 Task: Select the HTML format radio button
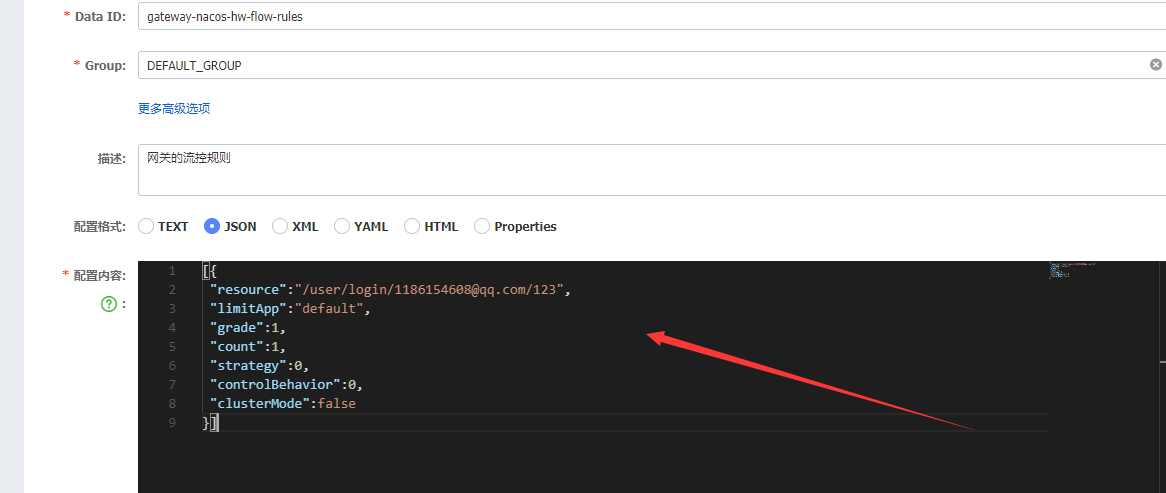tap(412, 226)
